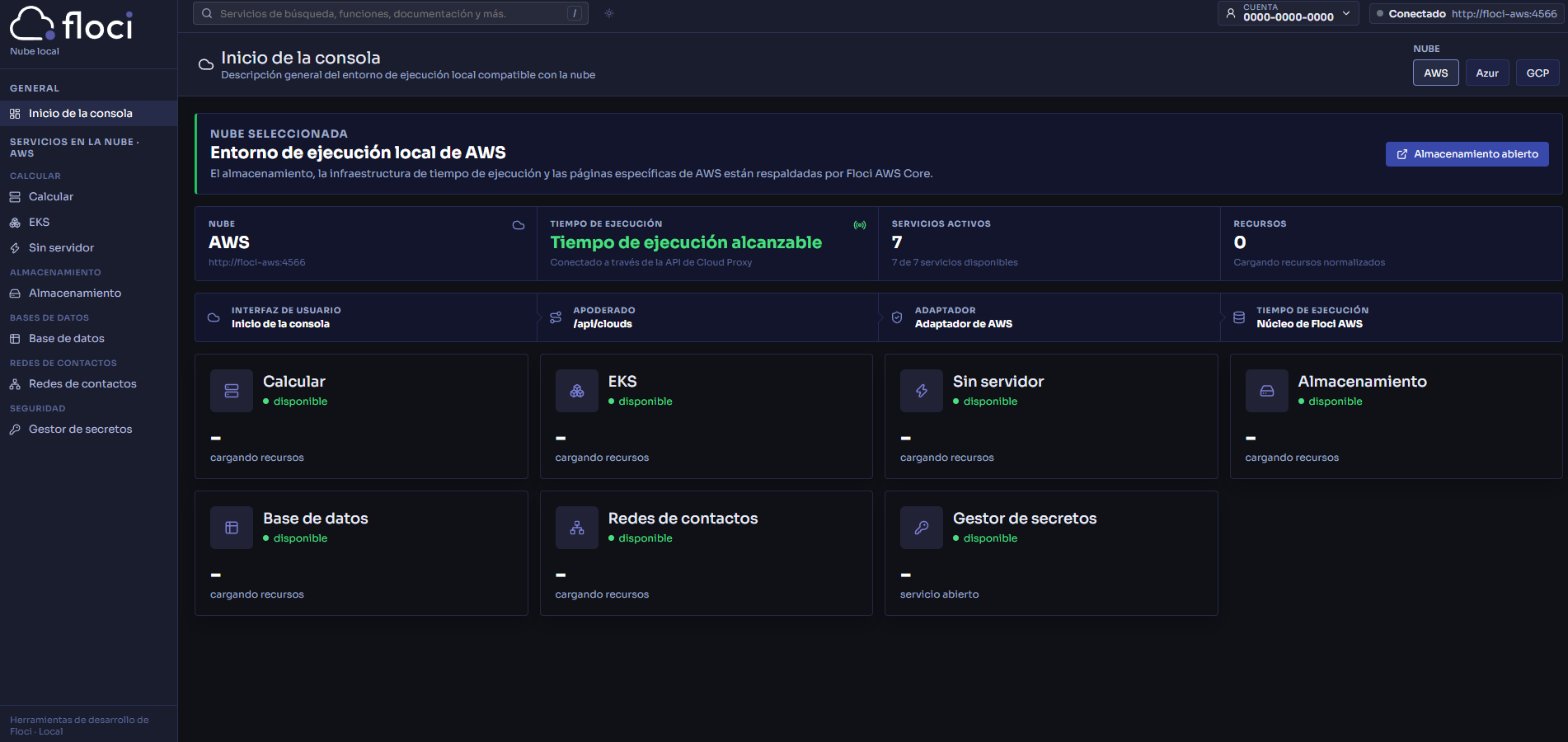Select the AWS cloud tab
Screen dimensions: 1568x742
tap(1435, 73)
